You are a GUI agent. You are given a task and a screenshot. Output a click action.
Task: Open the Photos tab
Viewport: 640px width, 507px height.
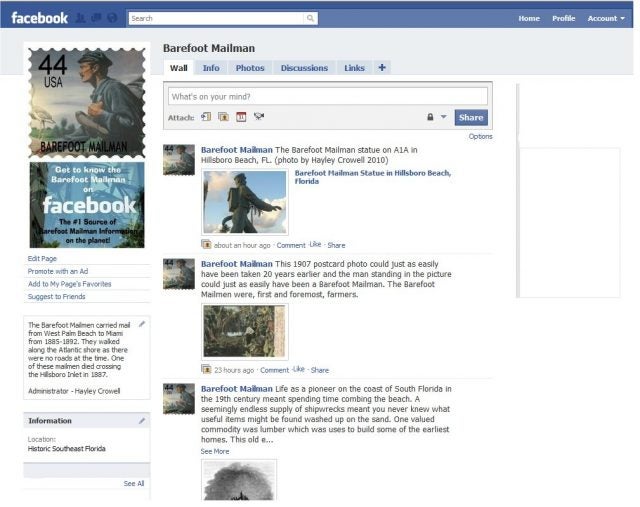(x=250, y=68)
